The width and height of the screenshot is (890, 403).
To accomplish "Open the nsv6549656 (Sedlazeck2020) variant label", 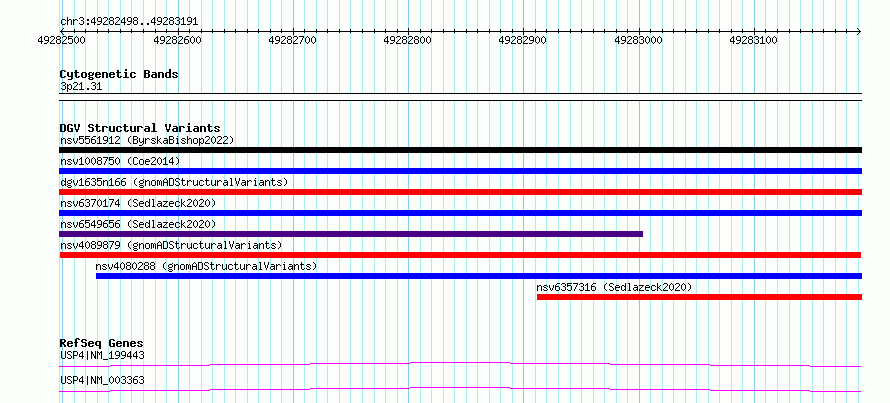I will tap(137, 224).
